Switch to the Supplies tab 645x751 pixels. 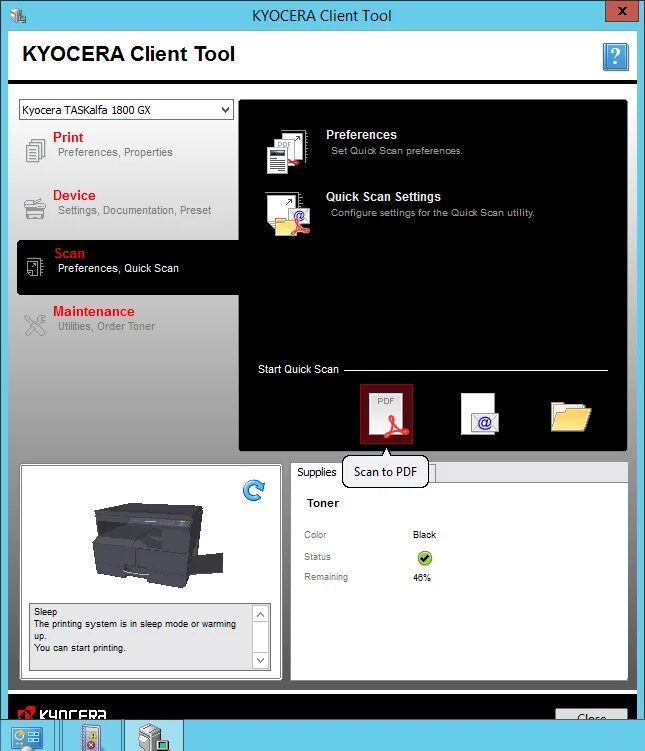click(317, 472)
